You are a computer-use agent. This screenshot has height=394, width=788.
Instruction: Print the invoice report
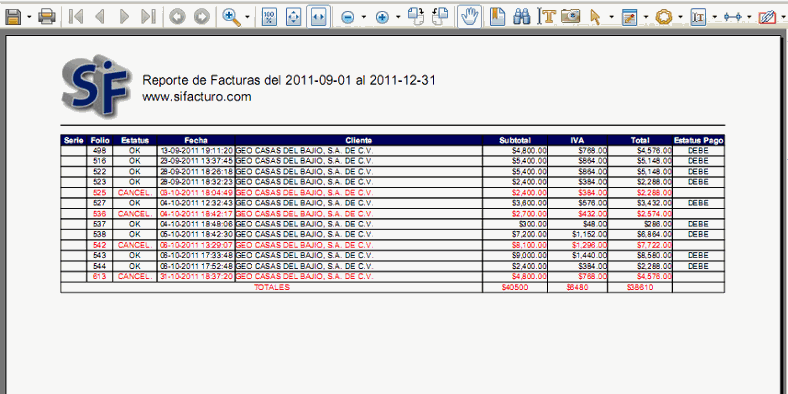click(x=47, y=17)
